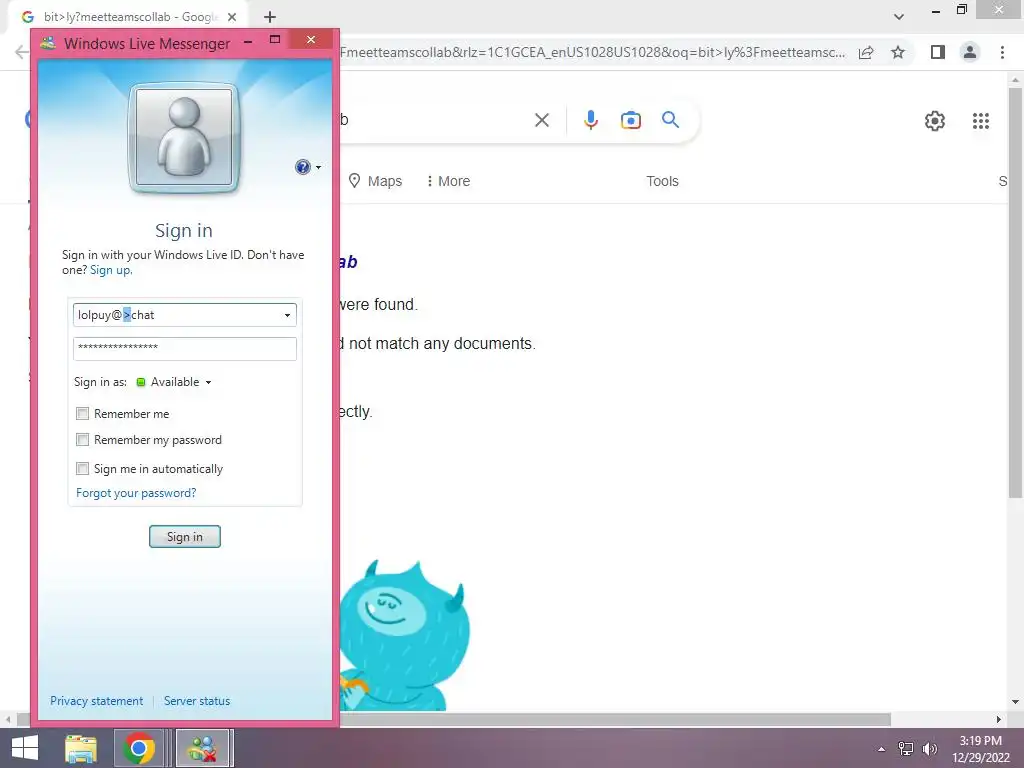
Task: Open a new Chrome tab
Action: click(270, 17)
